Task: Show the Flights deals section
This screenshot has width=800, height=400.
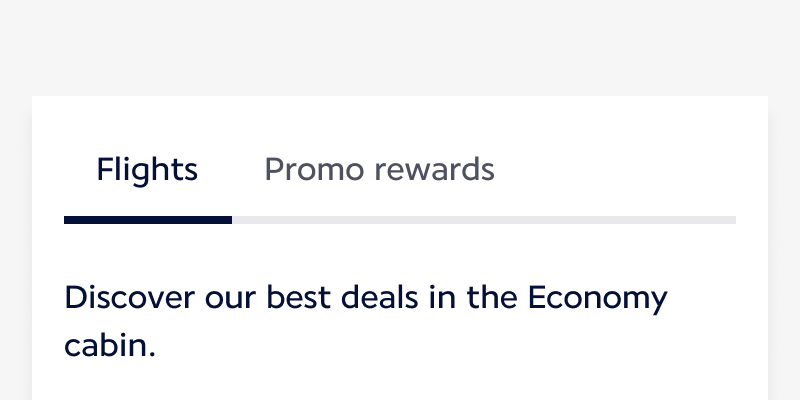Action: tap(147, 170)
